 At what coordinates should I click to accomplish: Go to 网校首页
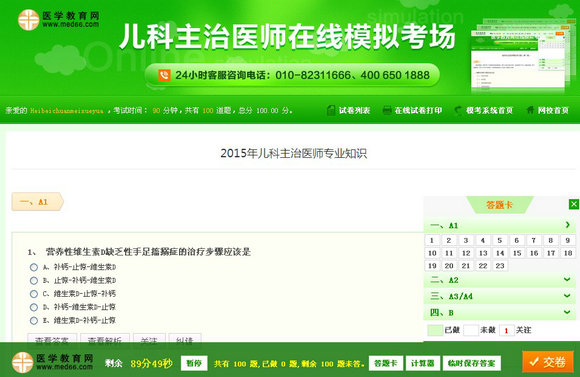(553, 110)
